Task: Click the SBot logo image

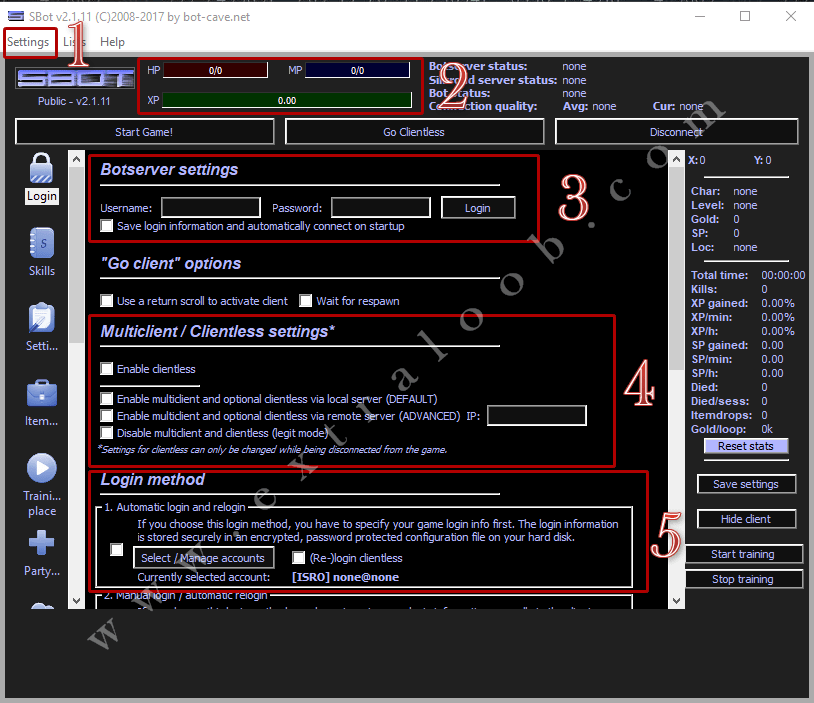Action: pos(75,78)
